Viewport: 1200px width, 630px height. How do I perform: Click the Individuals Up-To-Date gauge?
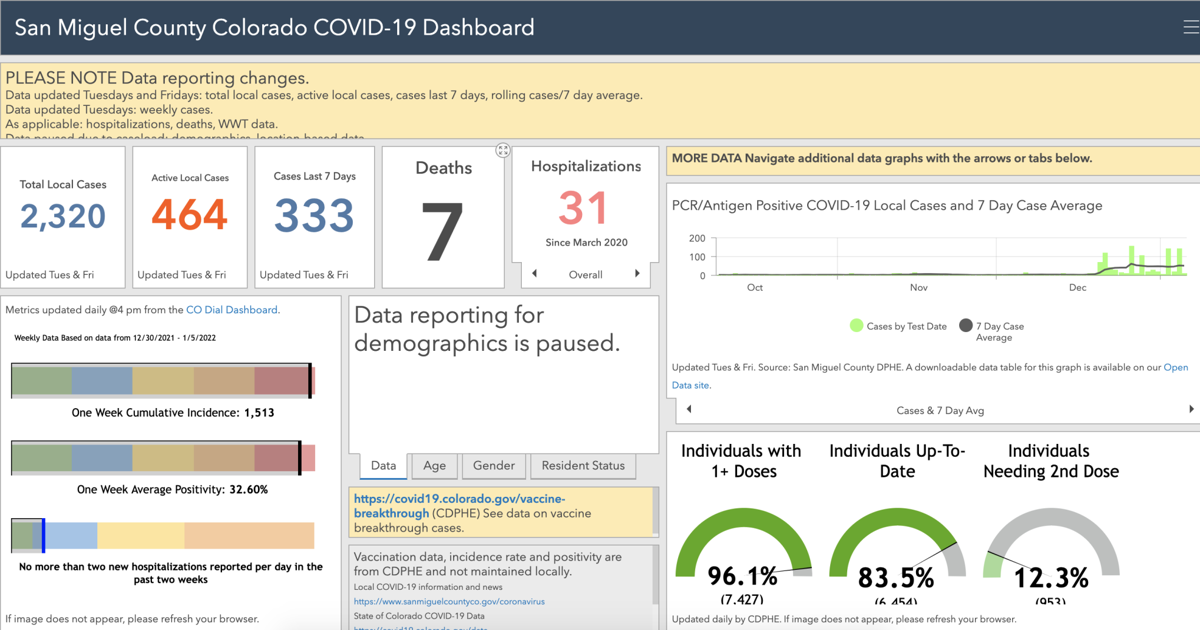click(897, 542)
